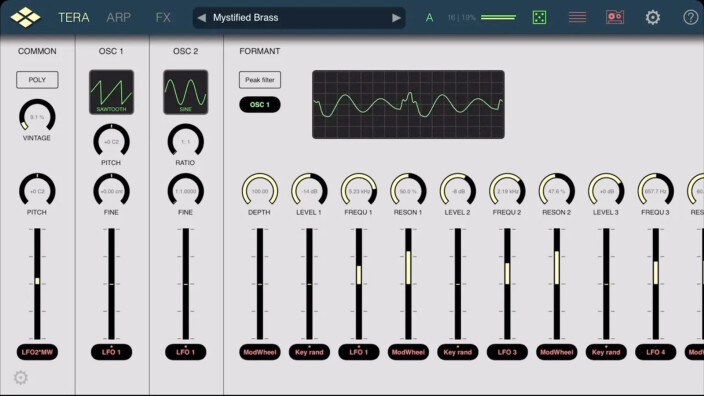This screenshot has height=396, width=704.
Task: Open the Mystified Brass preset name selector
Action: pos(299,18)
